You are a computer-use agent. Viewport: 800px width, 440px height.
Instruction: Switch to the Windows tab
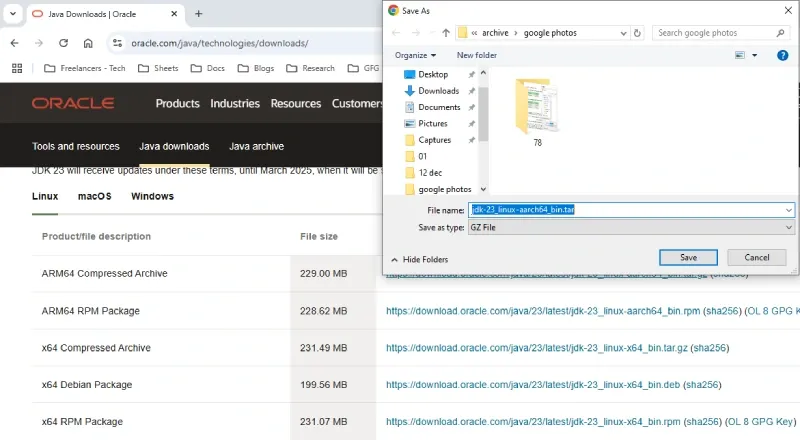click(152, 196)
